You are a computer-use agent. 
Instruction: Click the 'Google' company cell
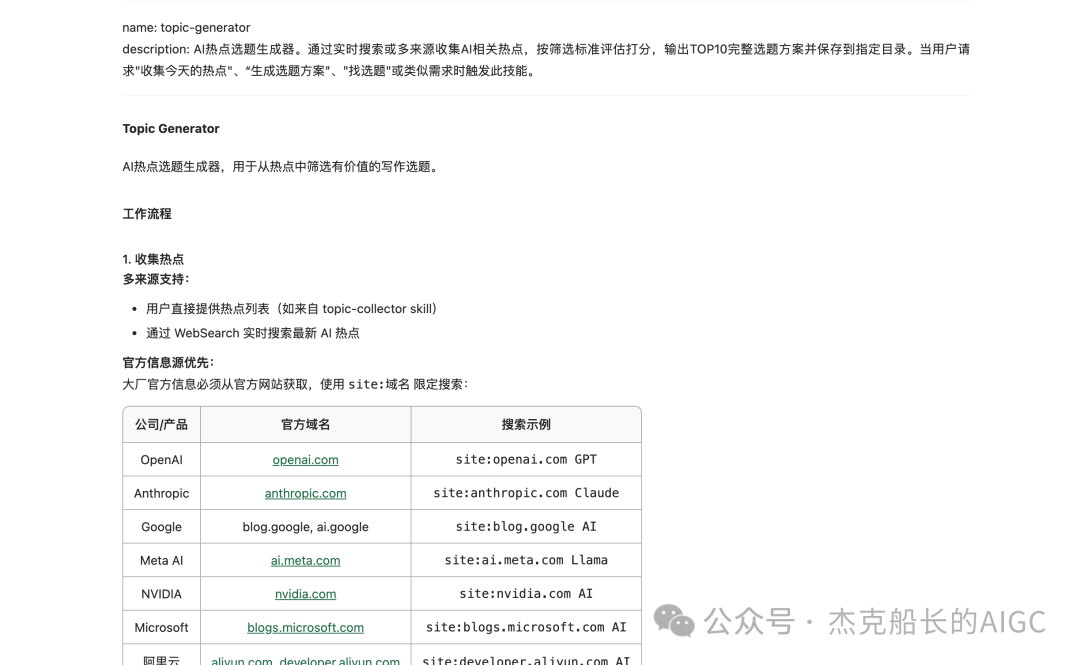pyautogui.click(x=161, y=527)
